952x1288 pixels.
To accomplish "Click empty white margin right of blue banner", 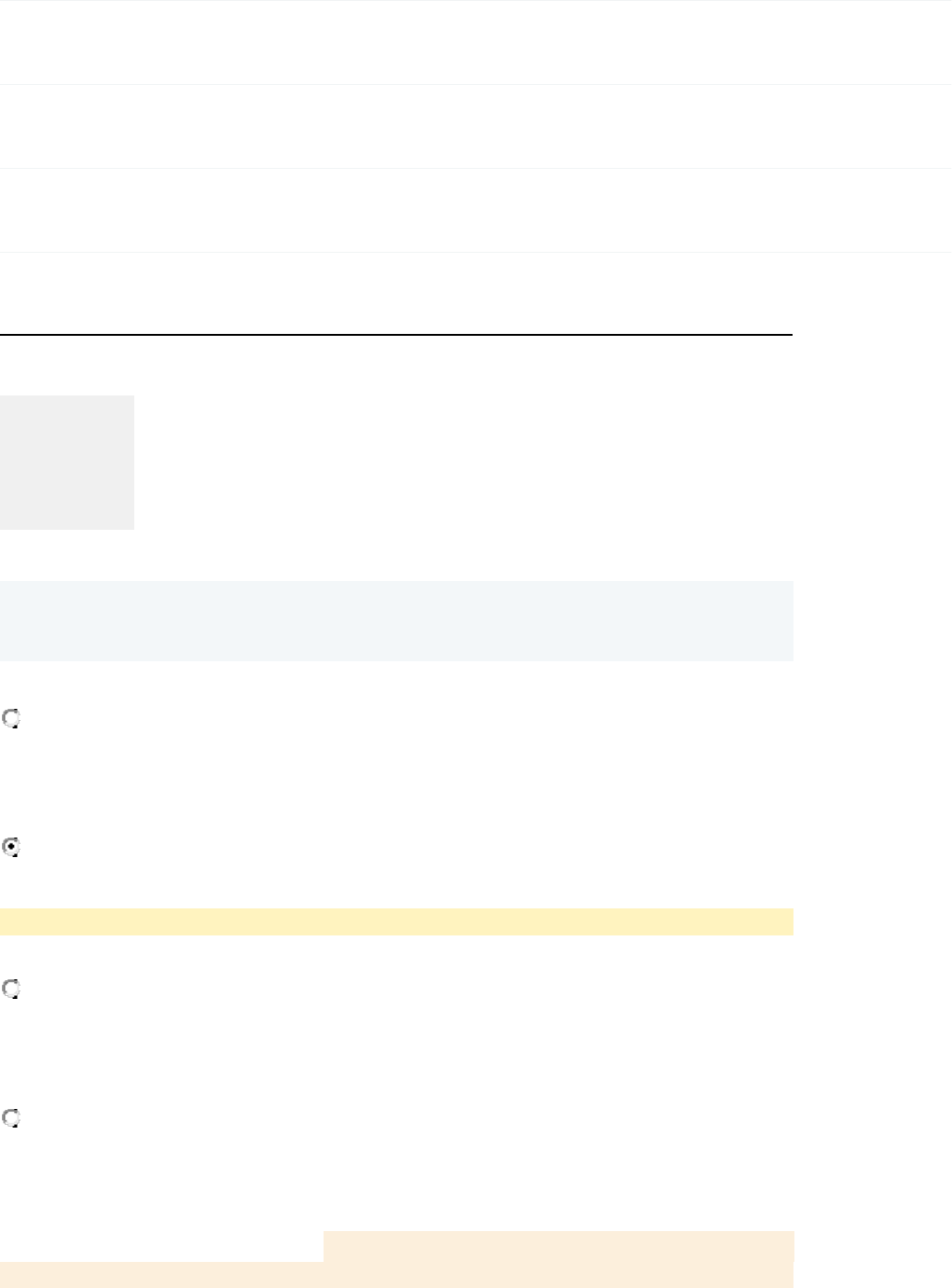I will [872, 621].
